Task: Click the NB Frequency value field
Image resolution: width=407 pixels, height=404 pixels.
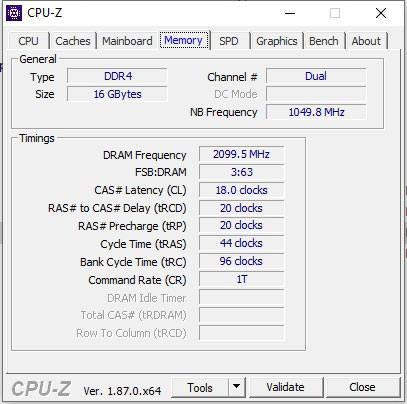Action: pos(316,112)
